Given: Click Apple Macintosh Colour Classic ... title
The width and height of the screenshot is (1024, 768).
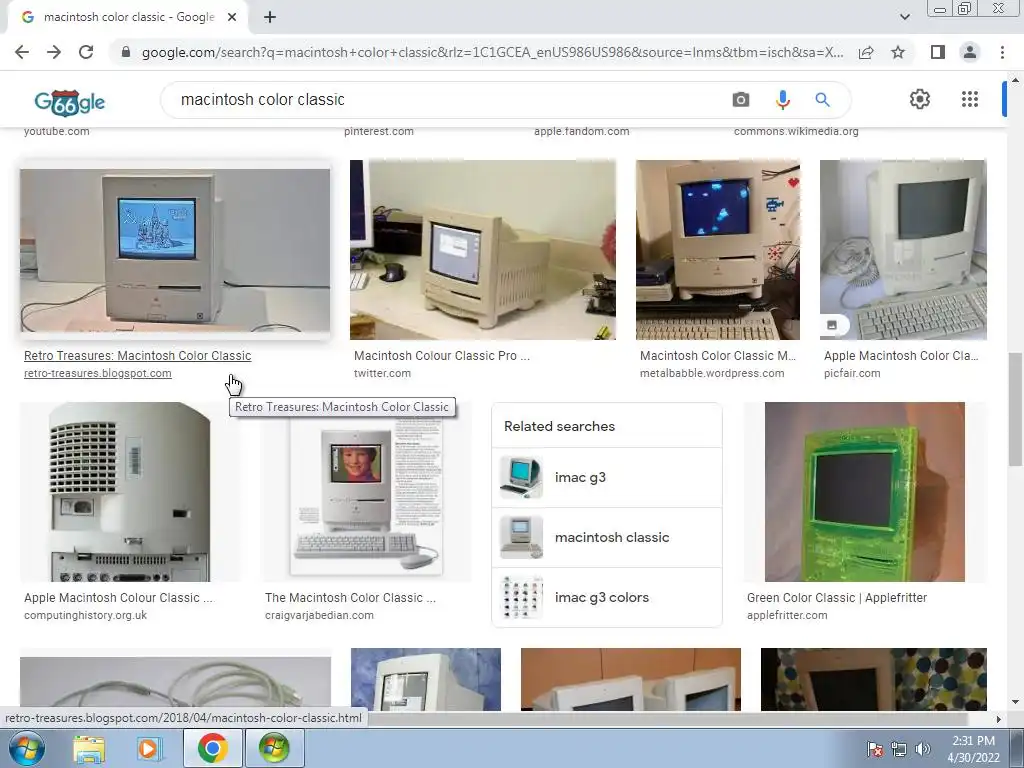Looking at the screenshot, I should click(118, 598).
